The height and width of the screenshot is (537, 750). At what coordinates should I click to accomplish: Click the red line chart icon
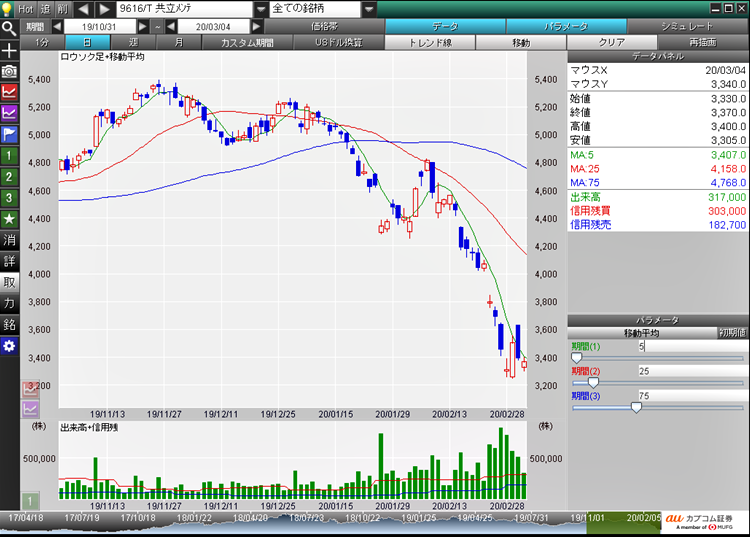[9, 91]
